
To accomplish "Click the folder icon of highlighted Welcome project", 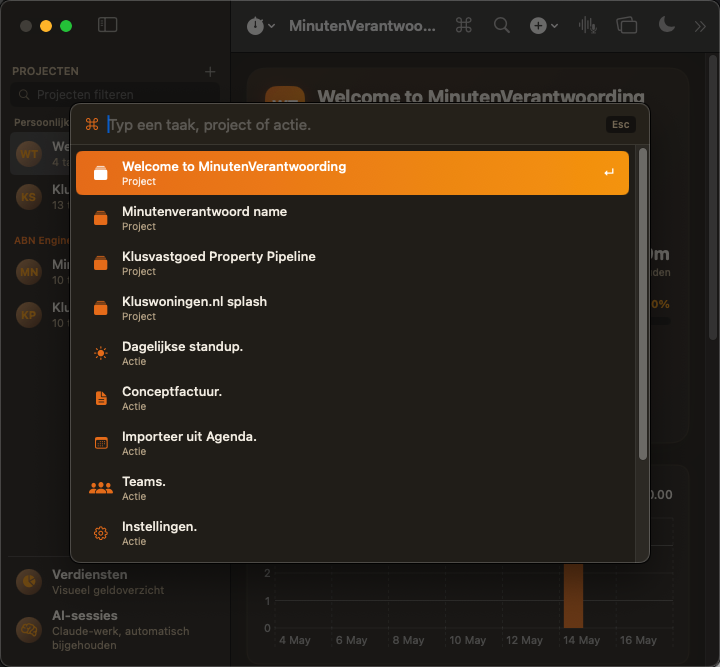I will click(x=101, y=173).
